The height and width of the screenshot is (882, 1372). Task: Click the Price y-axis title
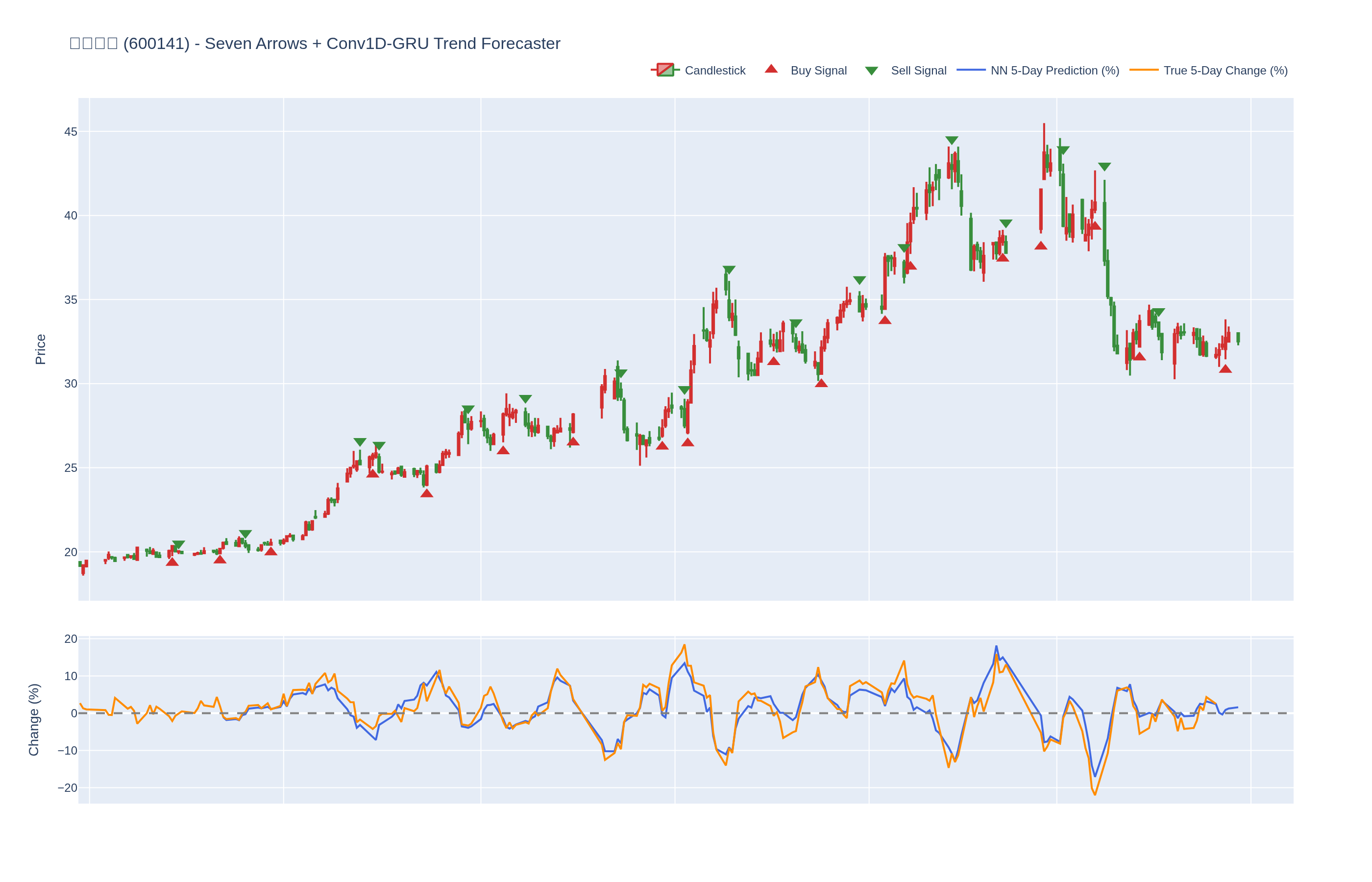(40, 349)
